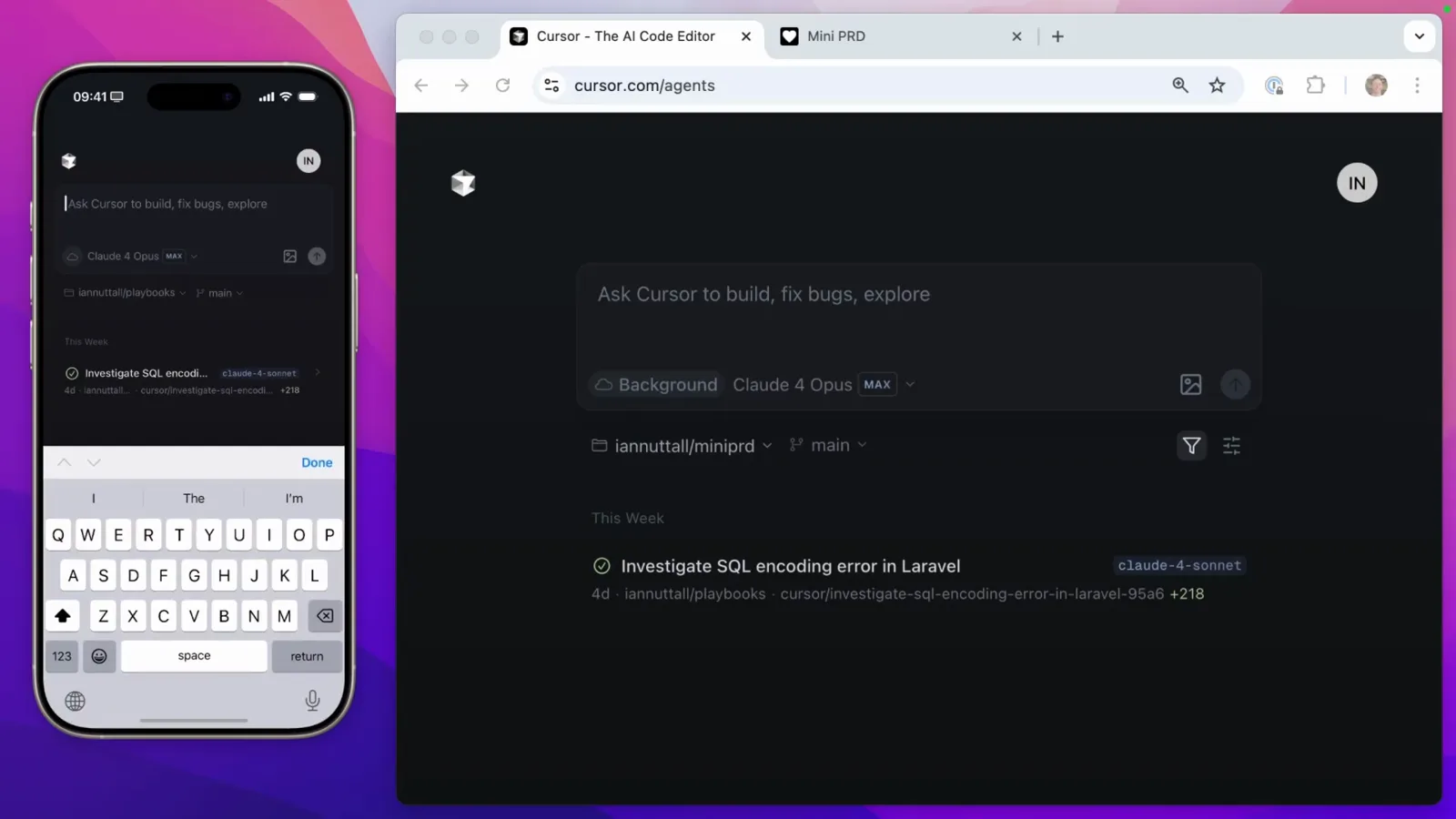The width and height of the screenshot is (1456, 819).
Task: Open Chrome three-dot menu
Action: click(1417, 86)
